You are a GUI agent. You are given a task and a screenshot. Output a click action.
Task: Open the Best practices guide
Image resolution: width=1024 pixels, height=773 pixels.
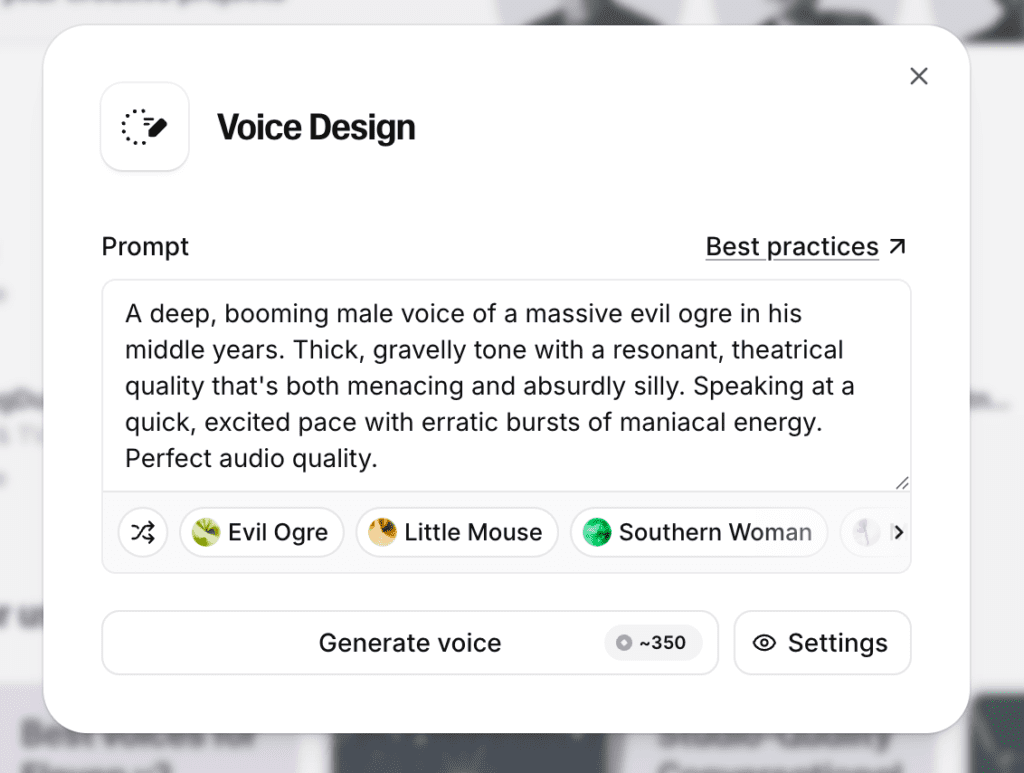tap(791, 246)
